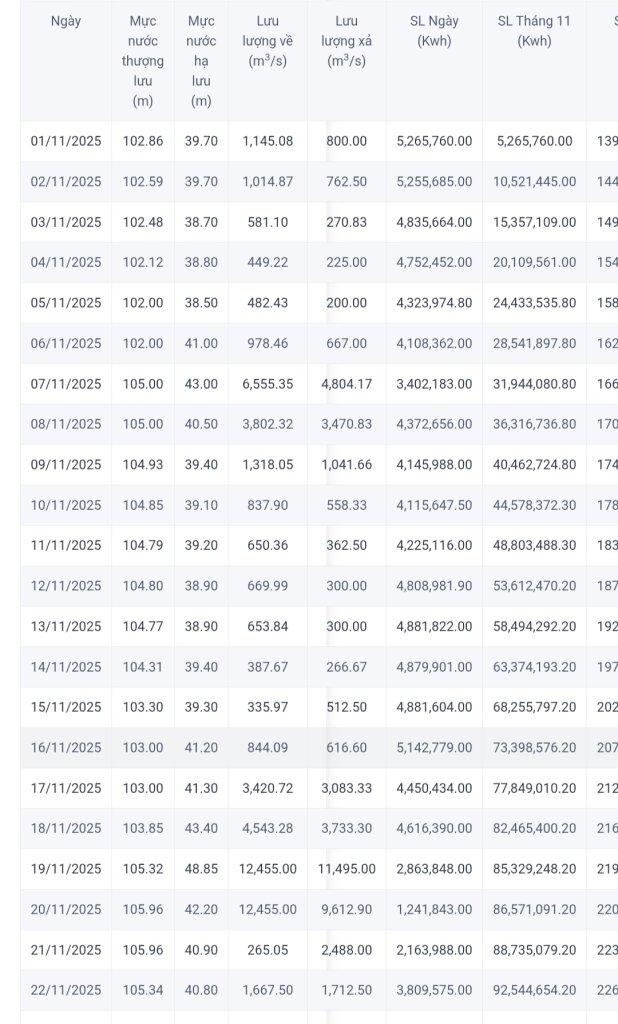
Task: Click the "SL Tháng 11 (Kwh)" column header
Action: (x=534, y=31)
